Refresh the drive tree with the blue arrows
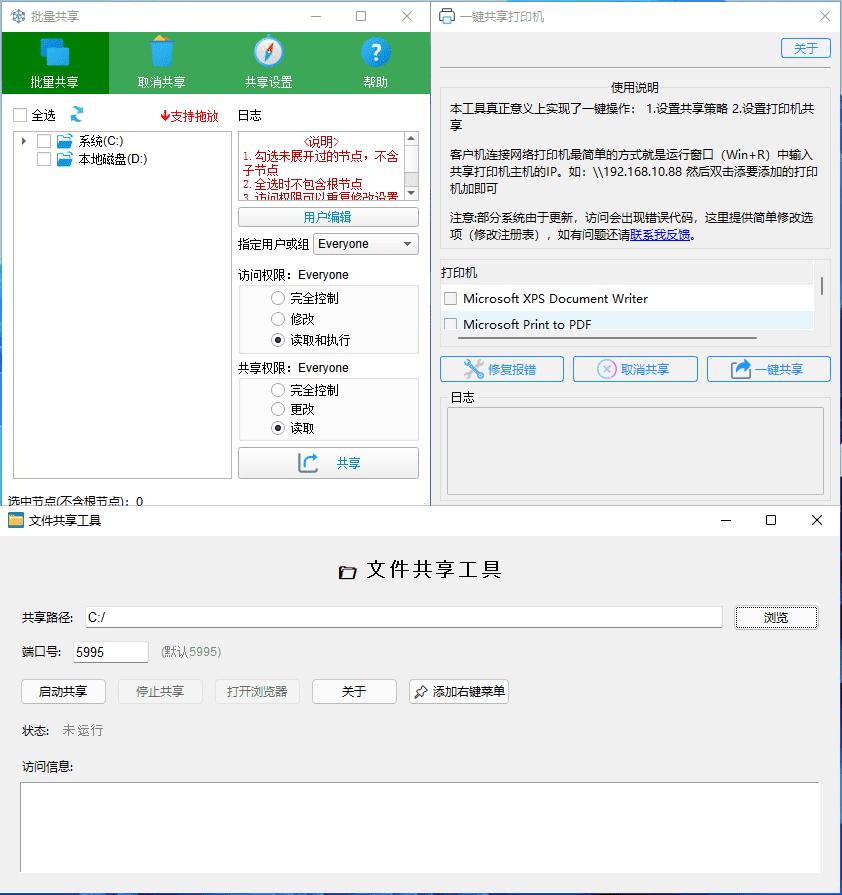This screenshot has width=842, height=895. coord(77,114)
